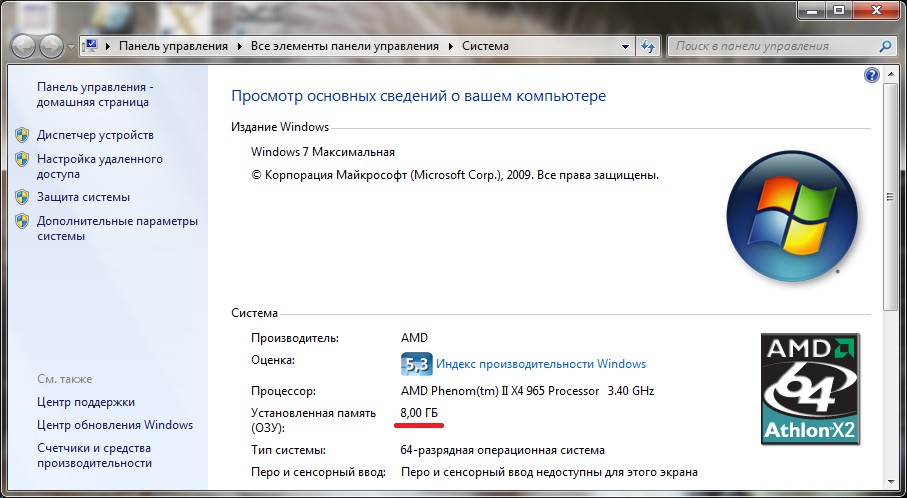Image resolution: width=907 pixels, height=498 pixels.
Task: Open address bar history dropdown
Action: (625, 46)
